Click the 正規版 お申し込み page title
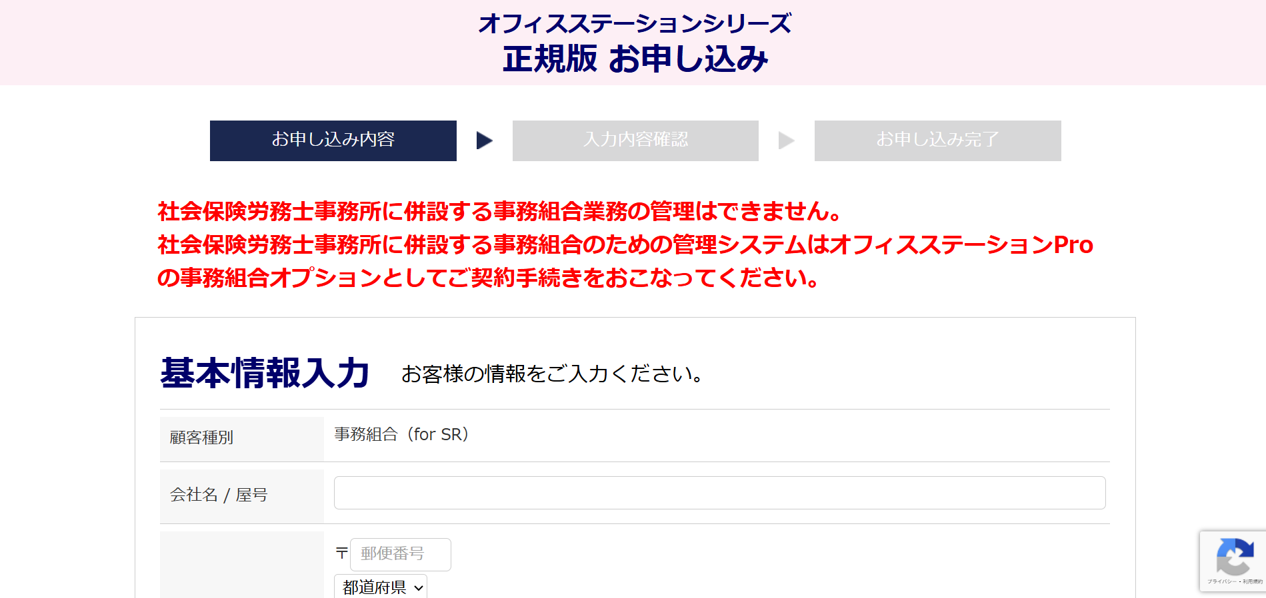Image resolution: width=1266 pixels, height=598 pixels. (635, 59)
